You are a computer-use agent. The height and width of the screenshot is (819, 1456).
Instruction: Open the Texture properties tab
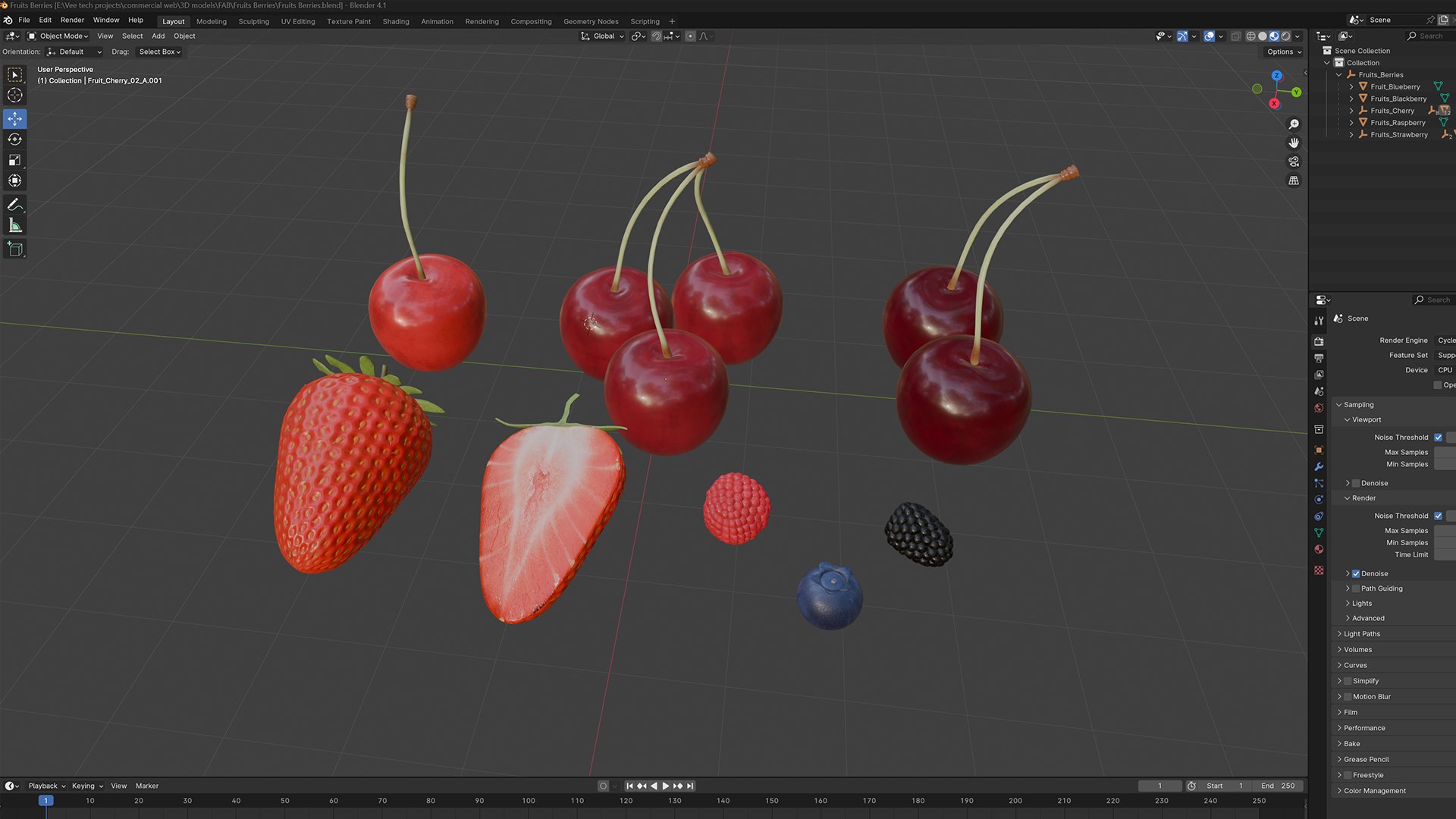[1319, 570]
